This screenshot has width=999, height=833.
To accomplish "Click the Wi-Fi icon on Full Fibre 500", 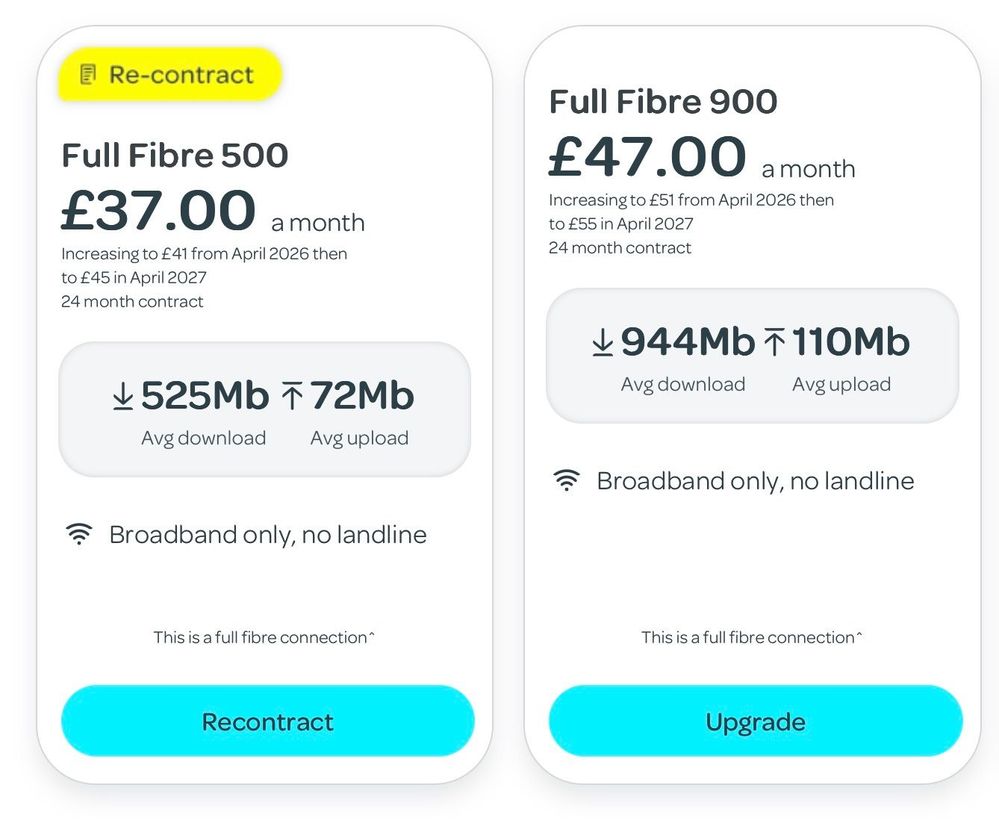I will coord(78,534).
